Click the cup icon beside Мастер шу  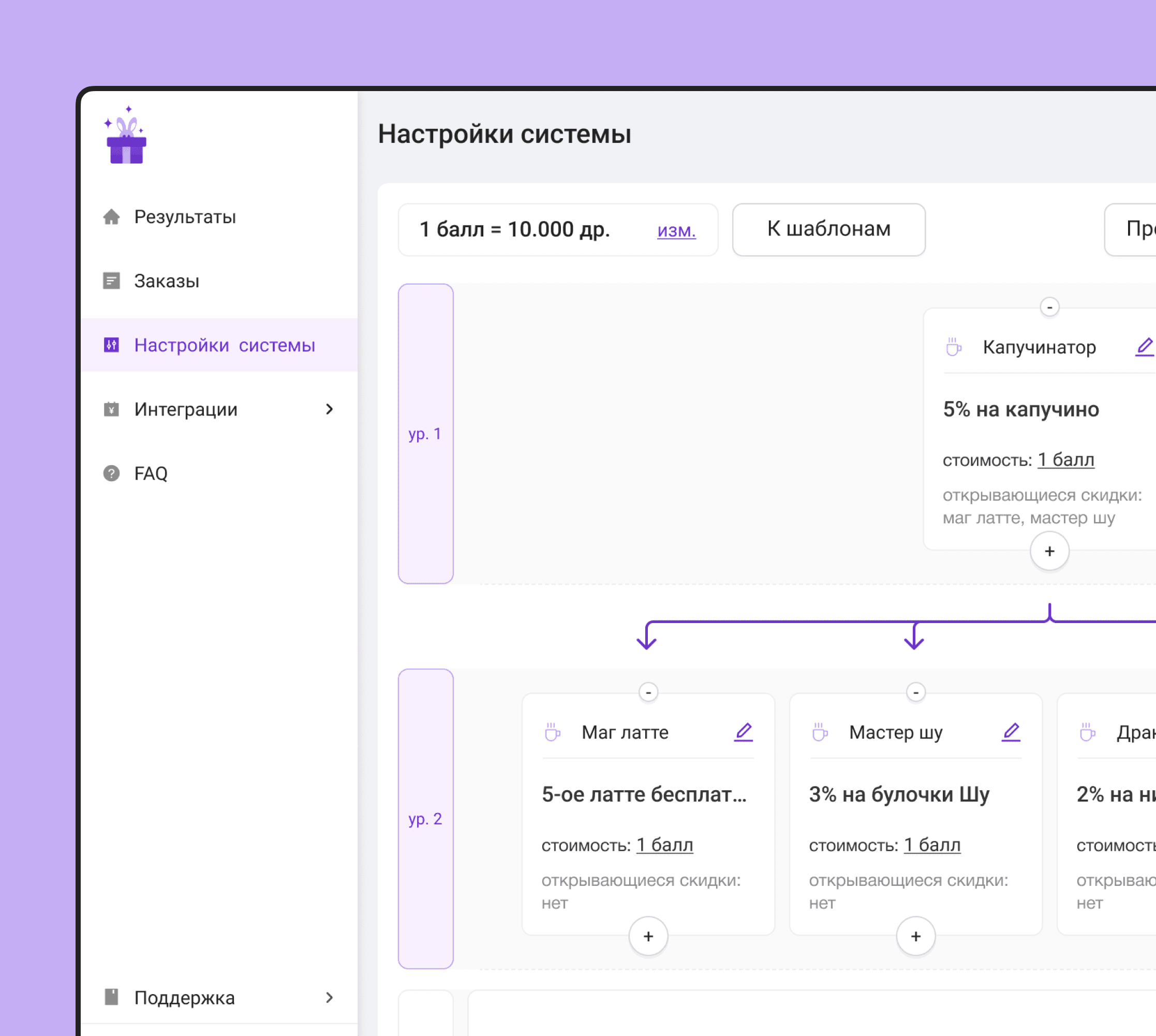[x=820, y=732]
